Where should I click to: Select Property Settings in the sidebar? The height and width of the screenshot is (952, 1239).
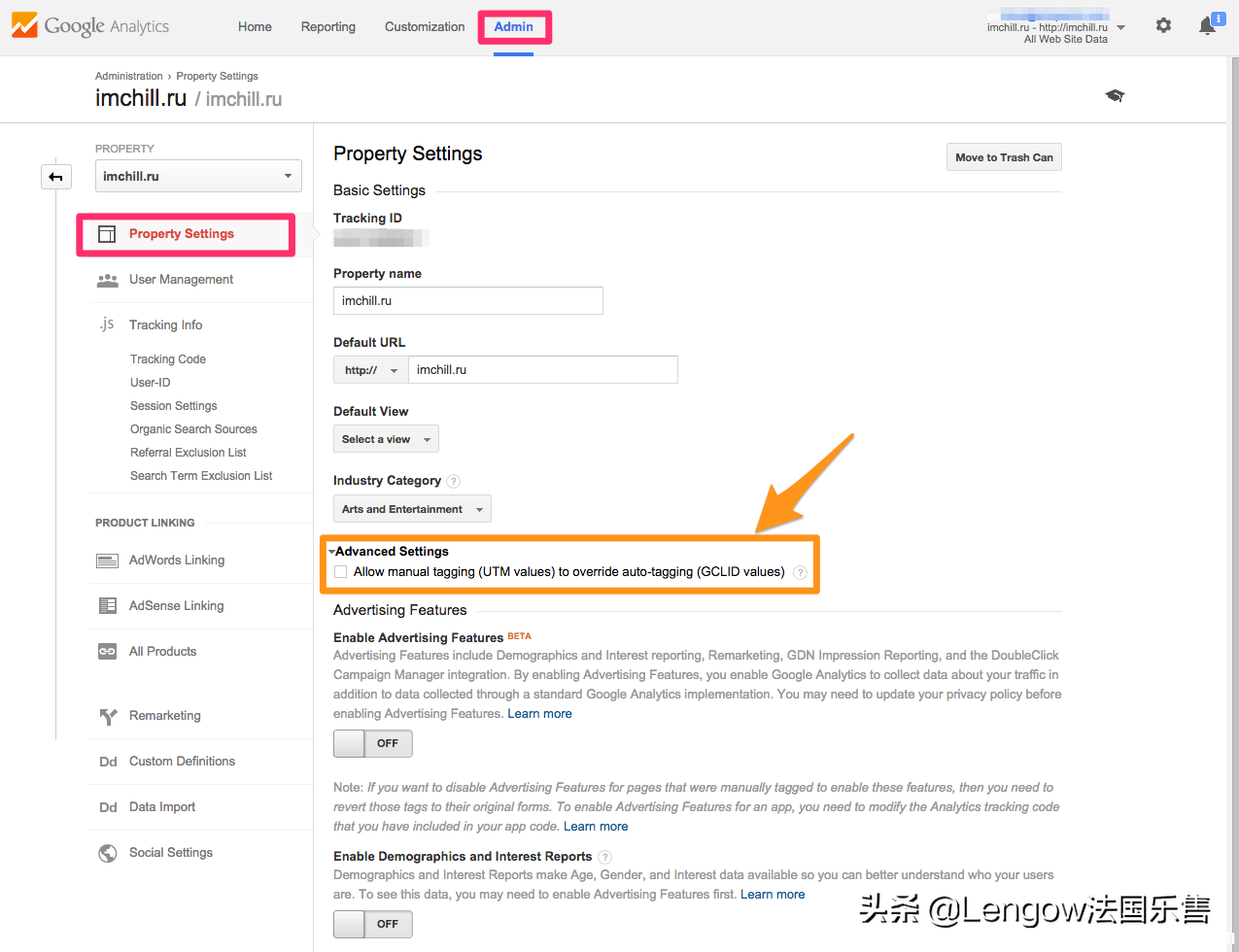(182, 234)
